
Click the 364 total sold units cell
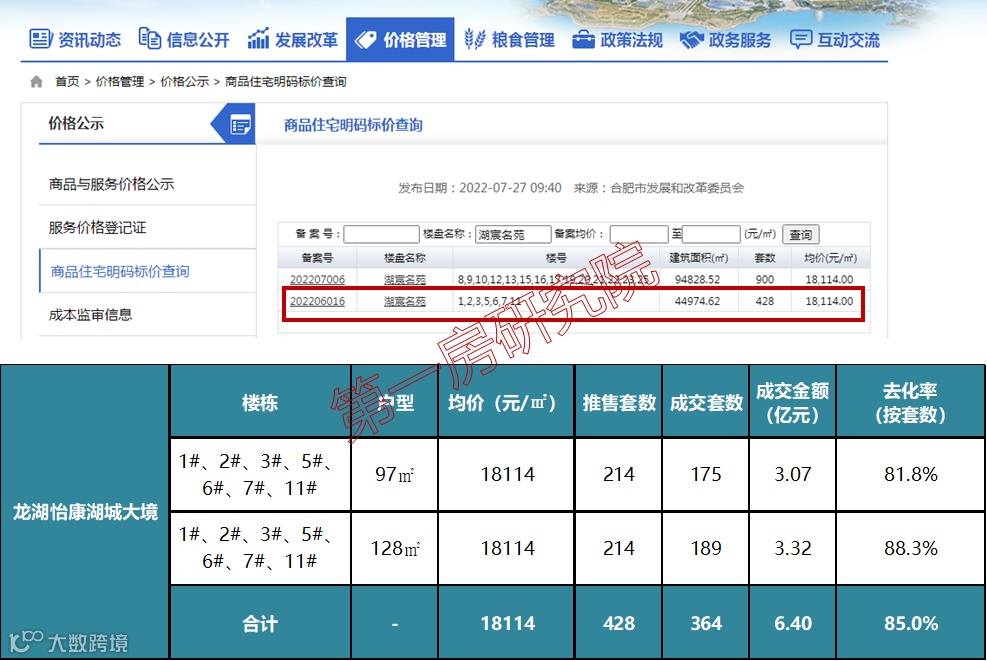click(x=706, y=623)
